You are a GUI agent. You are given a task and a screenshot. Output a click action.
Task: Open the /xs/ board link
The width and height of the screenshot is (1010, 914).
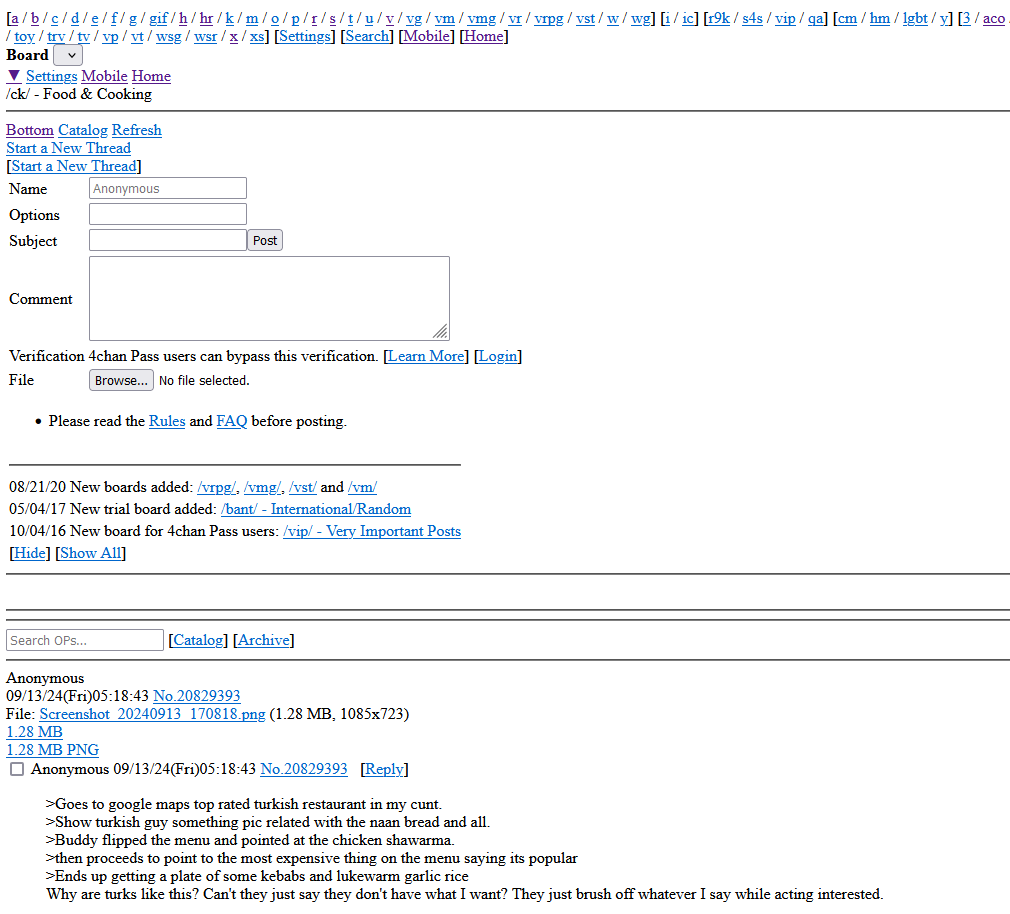pyautogui.click(x=256, y=36)
